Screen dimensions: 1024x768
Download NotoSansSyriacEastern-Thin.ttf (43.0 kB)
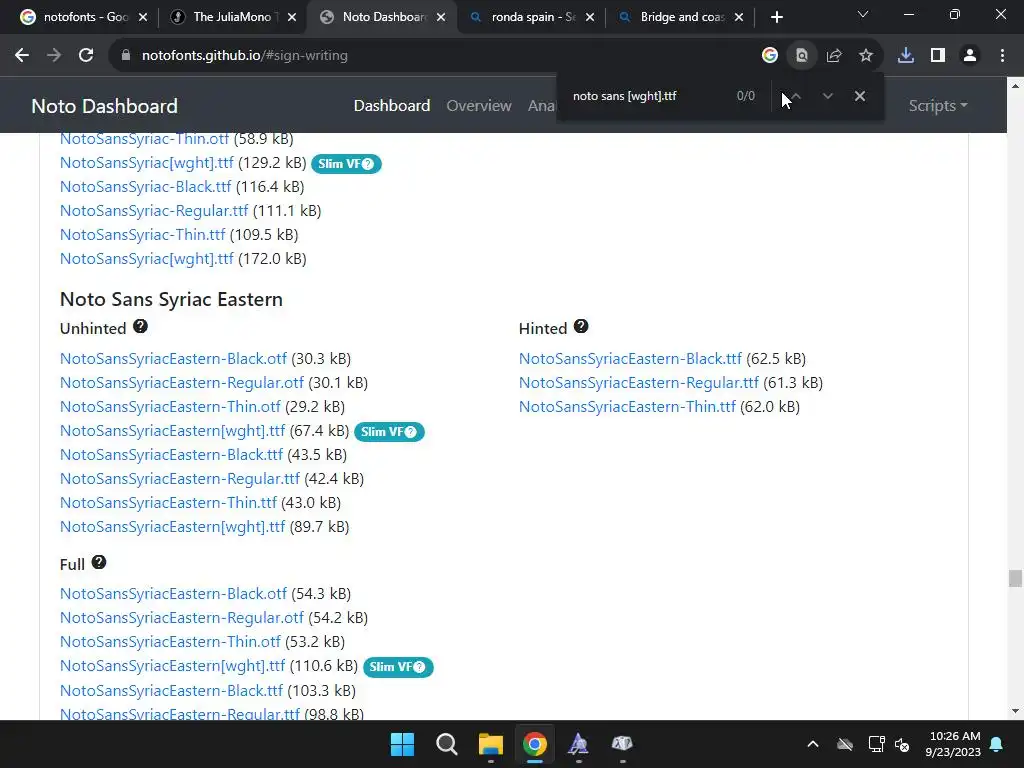coord(168,503)
